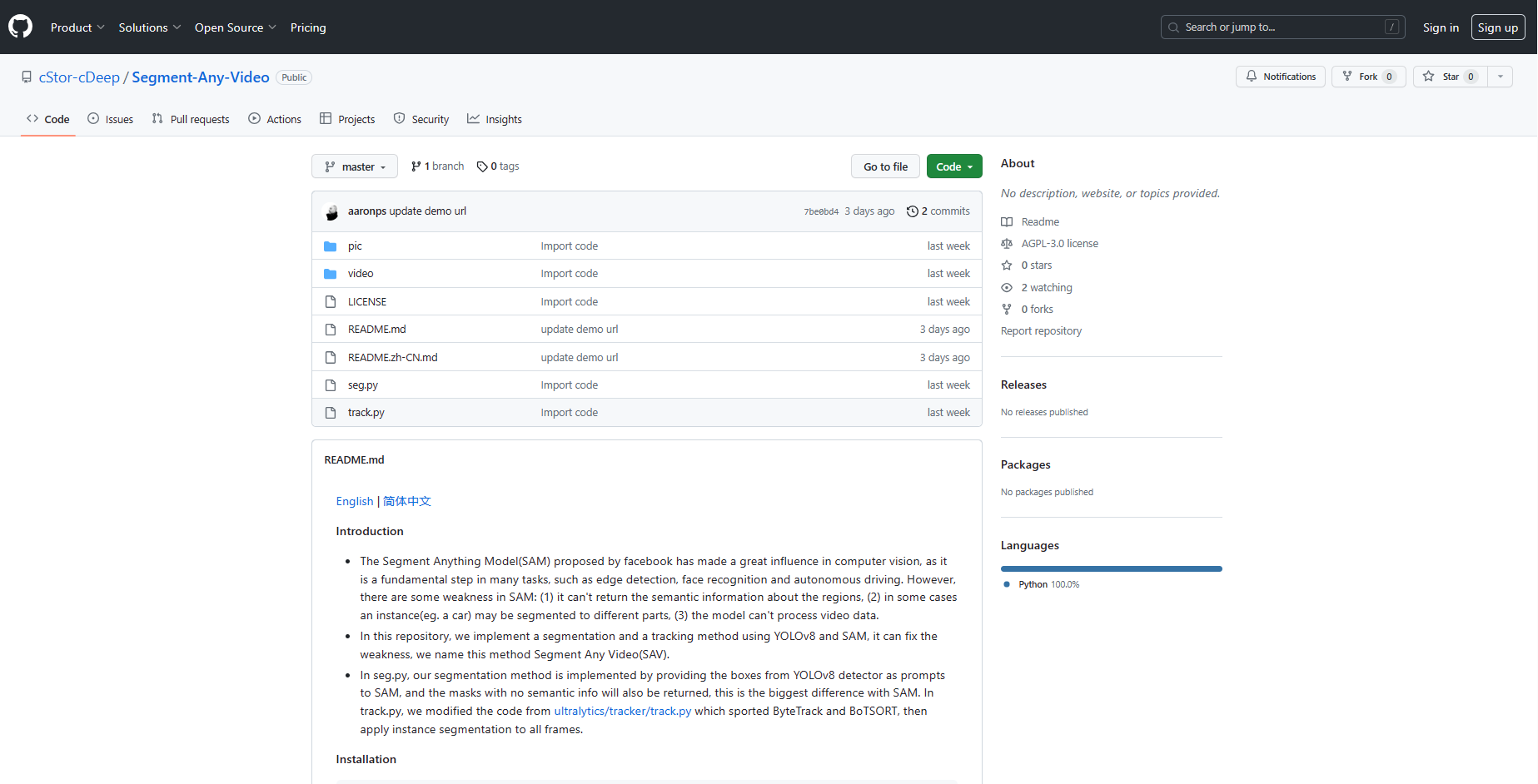Switch to the Issues tab
The width and height of the screenshot is (1538, 784).
(111, 119)
